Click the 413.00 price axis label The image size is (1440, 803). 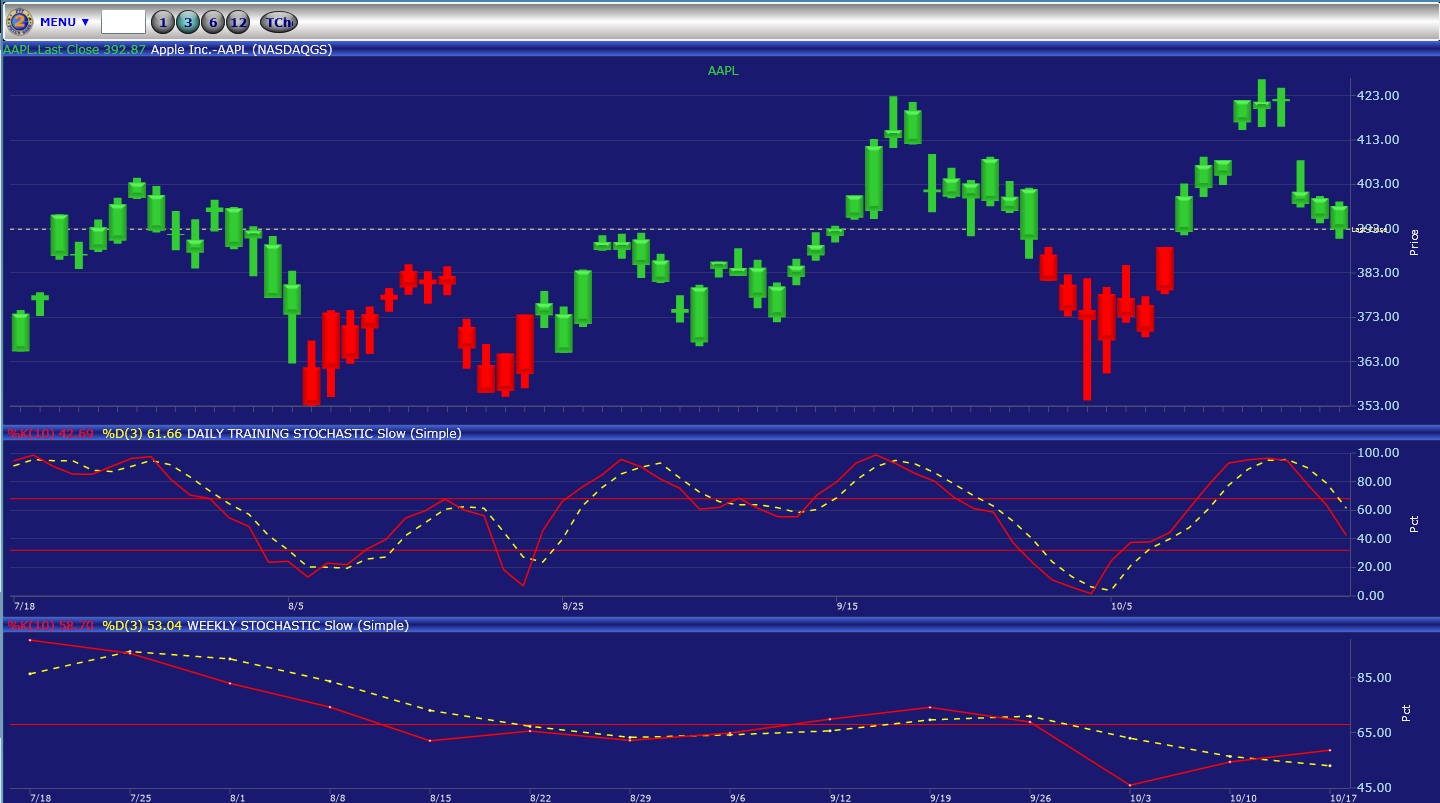1377,140
